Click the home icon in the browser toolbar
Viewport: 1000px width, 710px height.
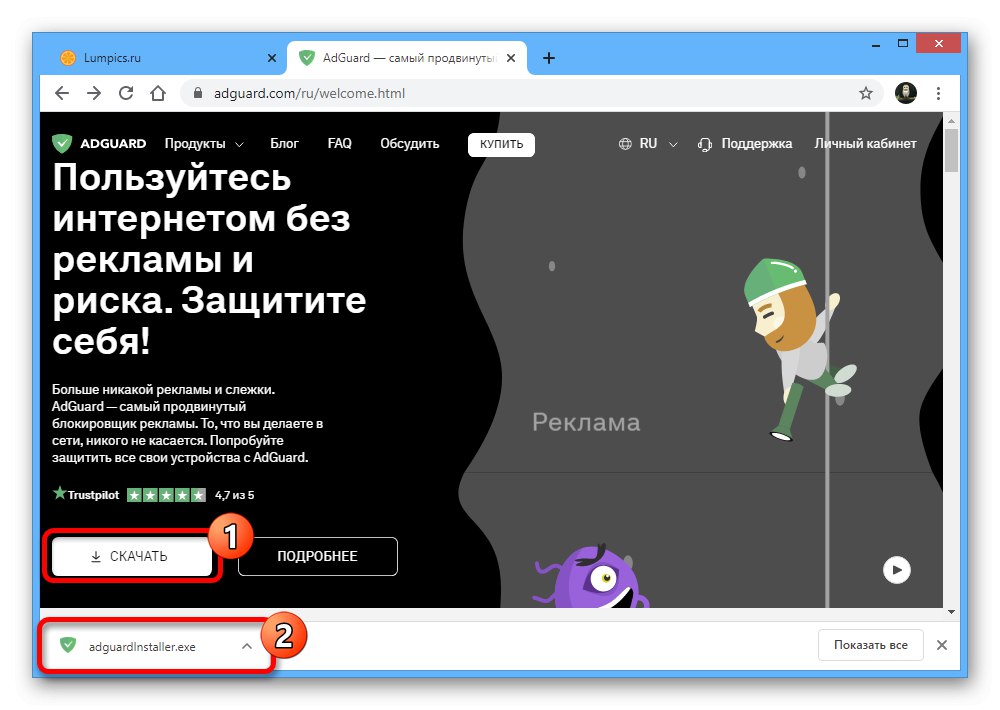158,92
